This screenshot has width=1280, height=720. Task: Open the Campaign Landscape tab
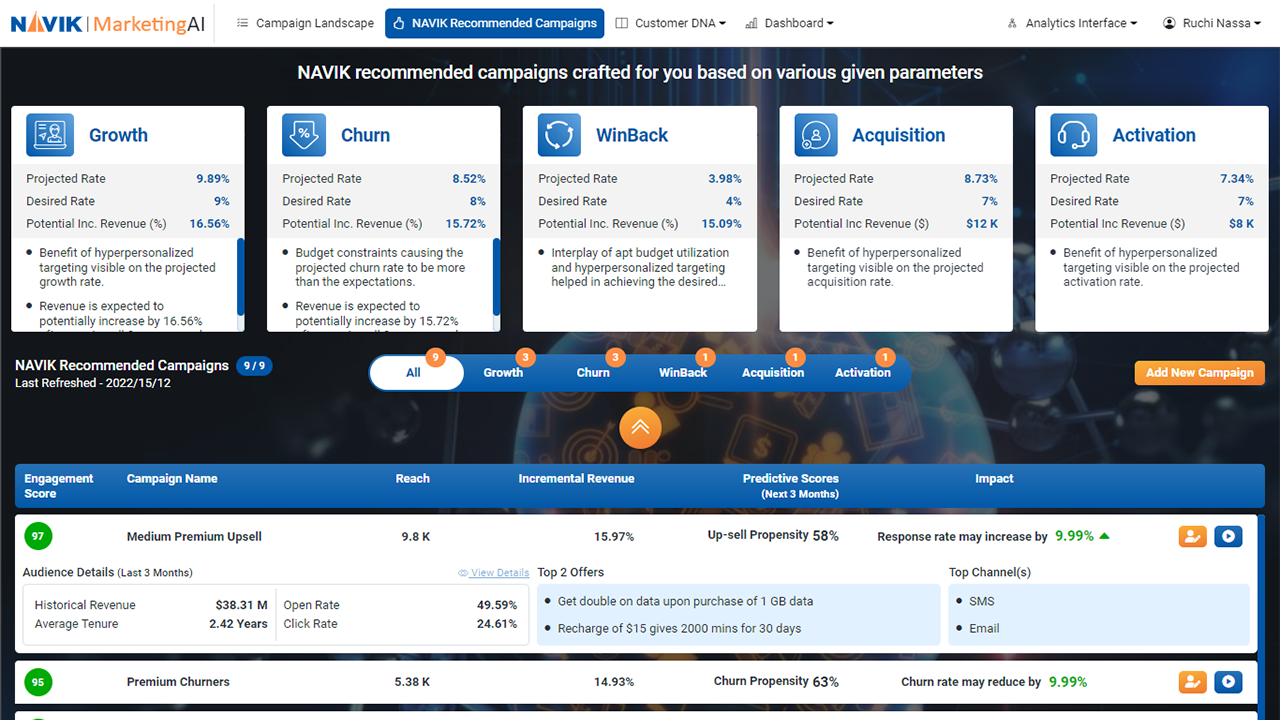point(305,23)
